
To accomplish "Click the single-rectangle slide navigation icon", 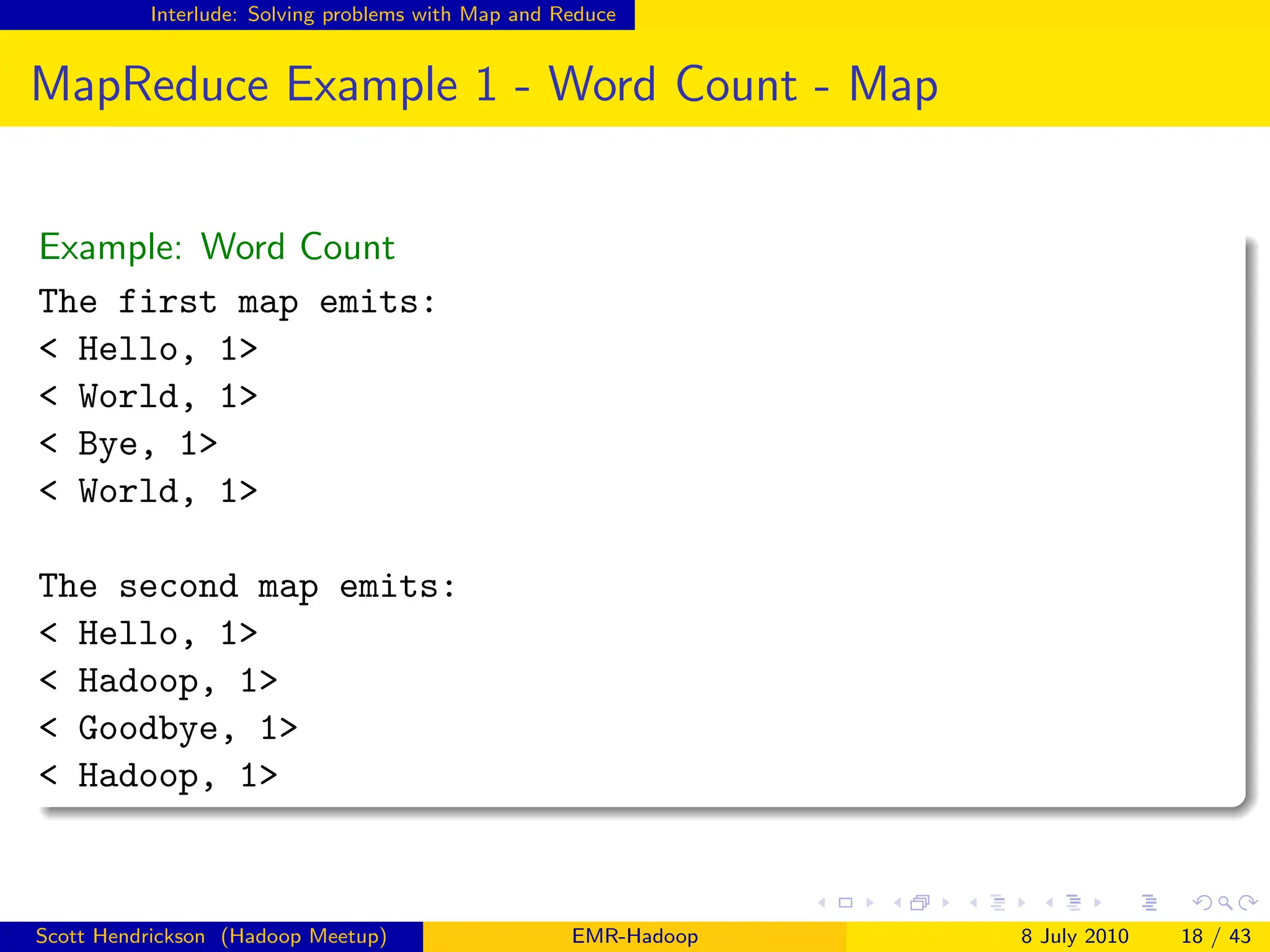I will click(845, 903).
